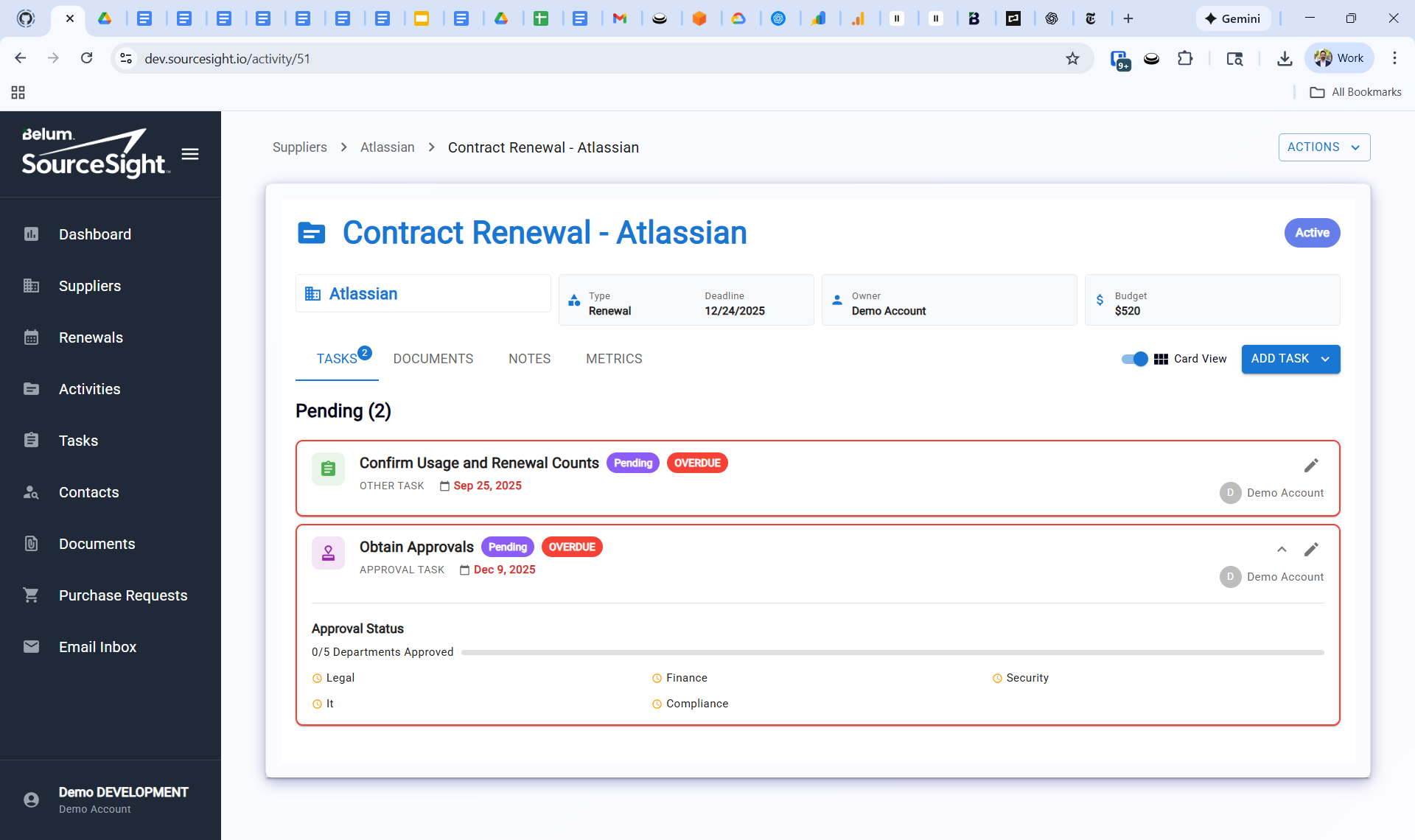
Task: Select the Renewals icon in sidebar
Action: click(x=31, y=337)
